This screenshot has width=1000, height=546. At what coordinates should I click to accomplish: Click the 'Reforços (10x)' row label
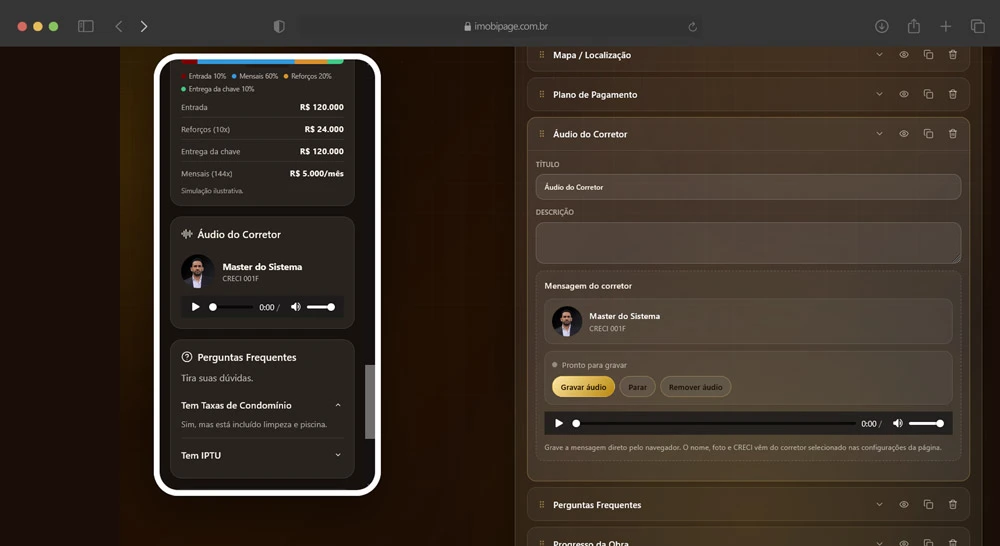click(x=205, y=129)
